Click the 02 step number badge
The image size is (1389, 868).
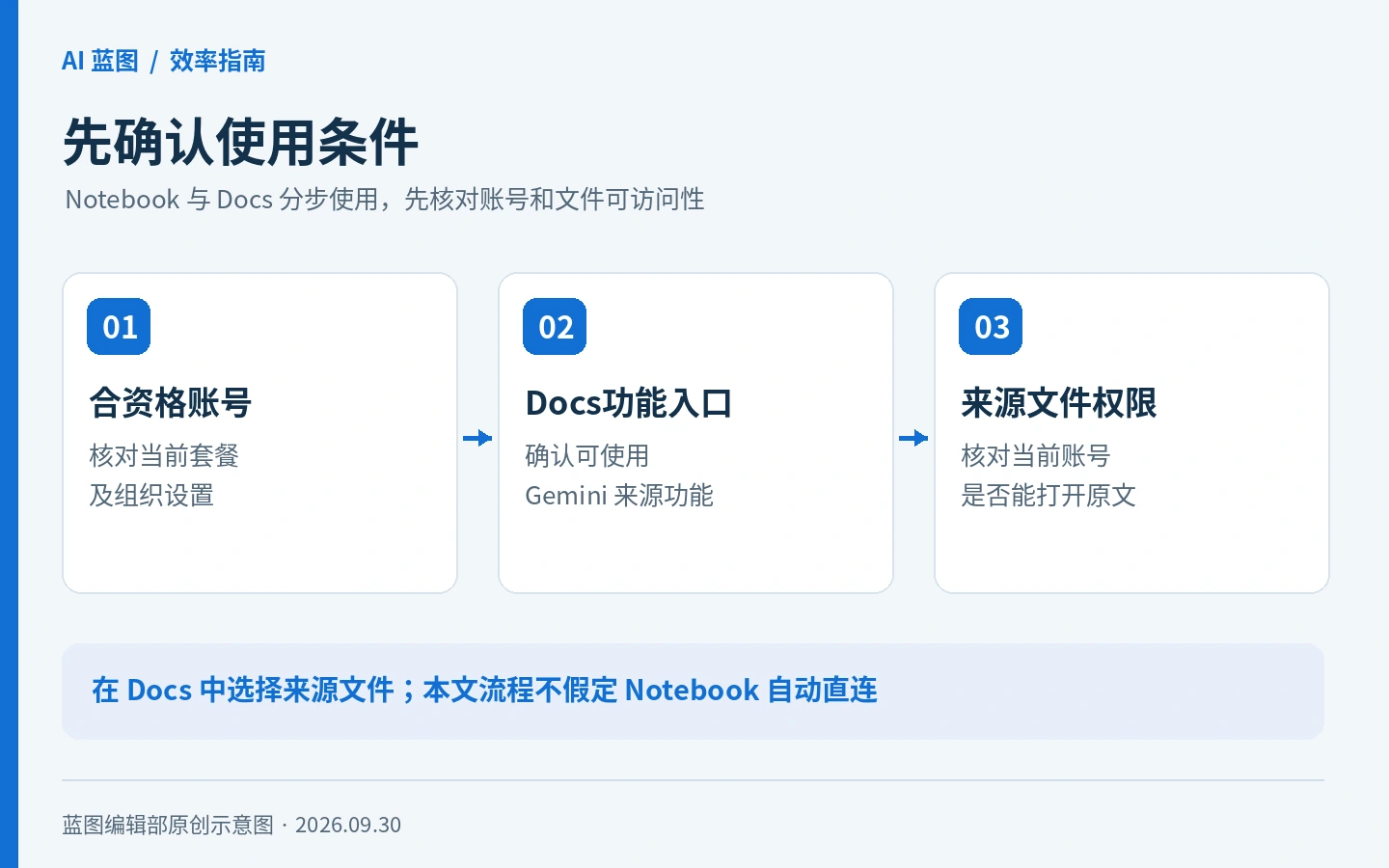pos(555,327)
